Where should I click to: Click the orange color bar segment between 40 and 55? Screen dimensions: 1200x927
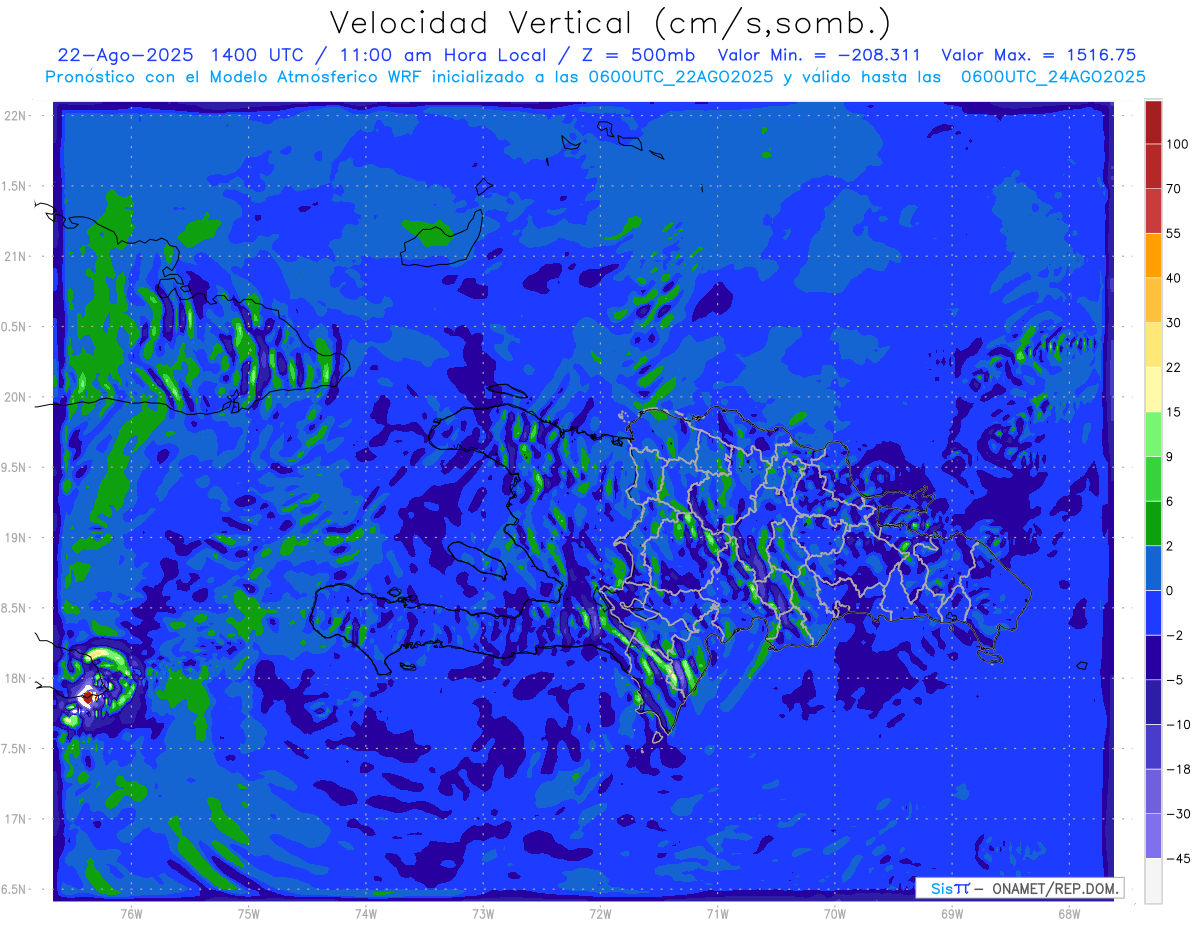click(1153, 255)
